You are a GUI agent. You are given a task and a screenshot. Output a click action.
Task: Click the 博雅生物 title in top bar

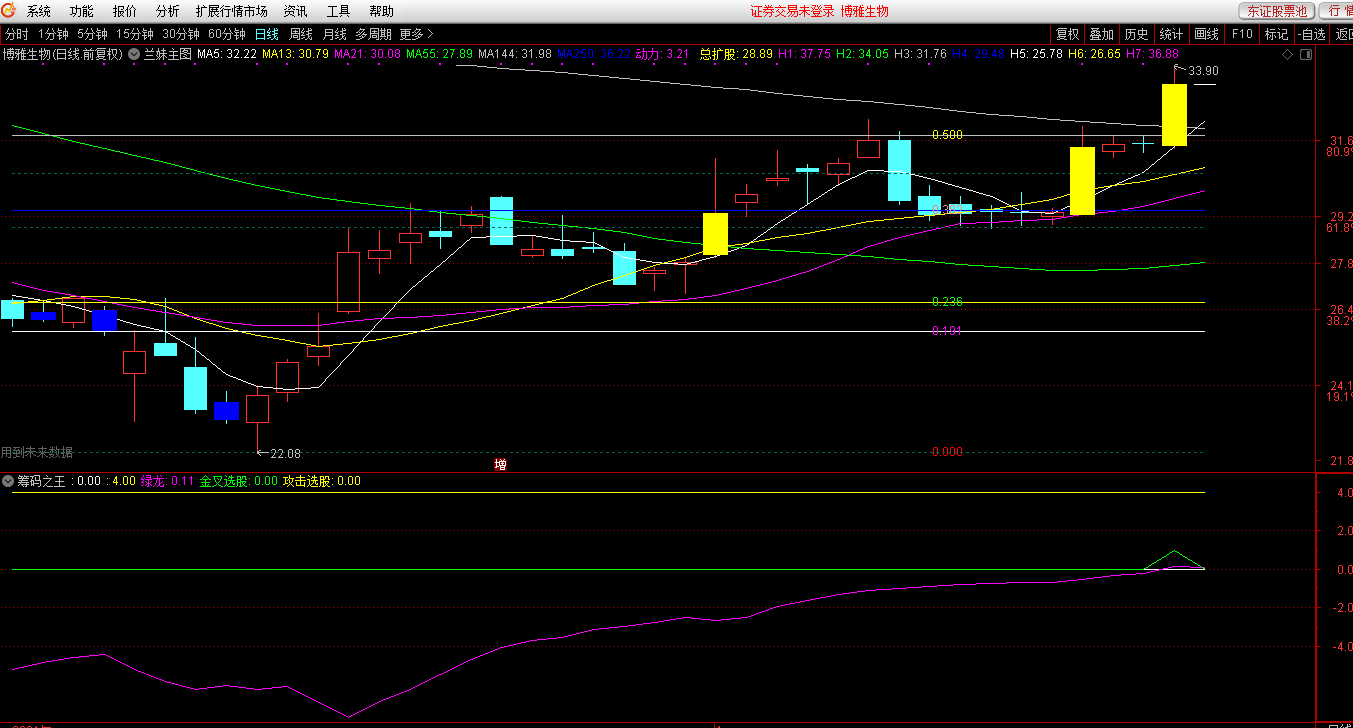point(864,12)
